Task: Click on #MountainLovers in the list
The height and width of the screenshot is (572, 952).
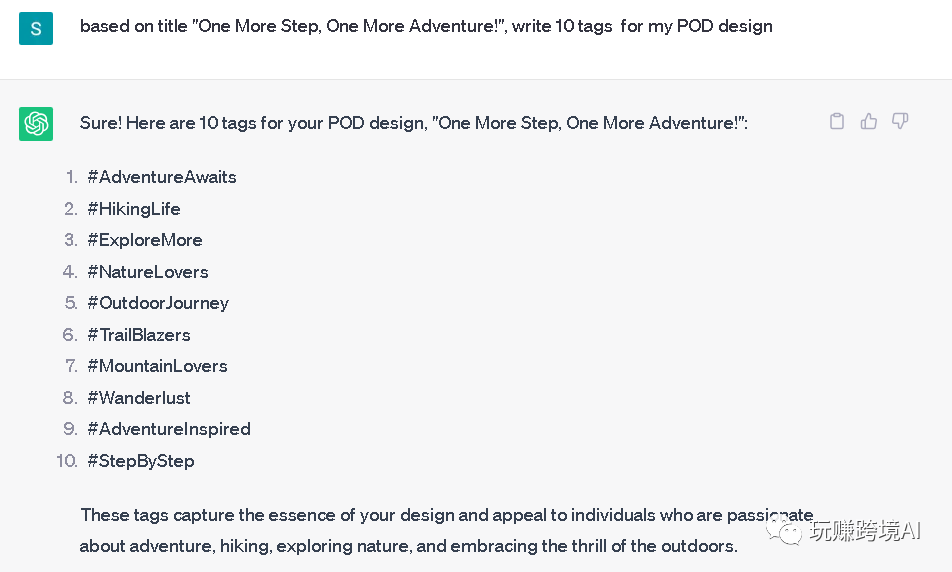Action: 157,366
